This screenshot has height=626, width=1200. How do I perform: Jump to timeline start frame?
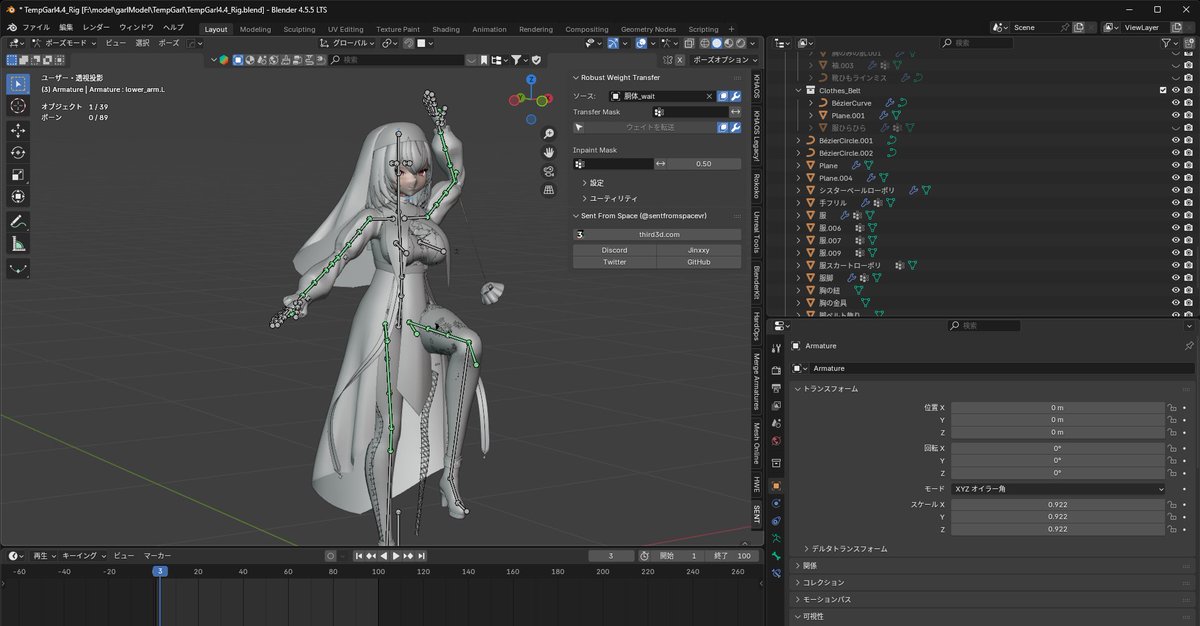point(358,556)
